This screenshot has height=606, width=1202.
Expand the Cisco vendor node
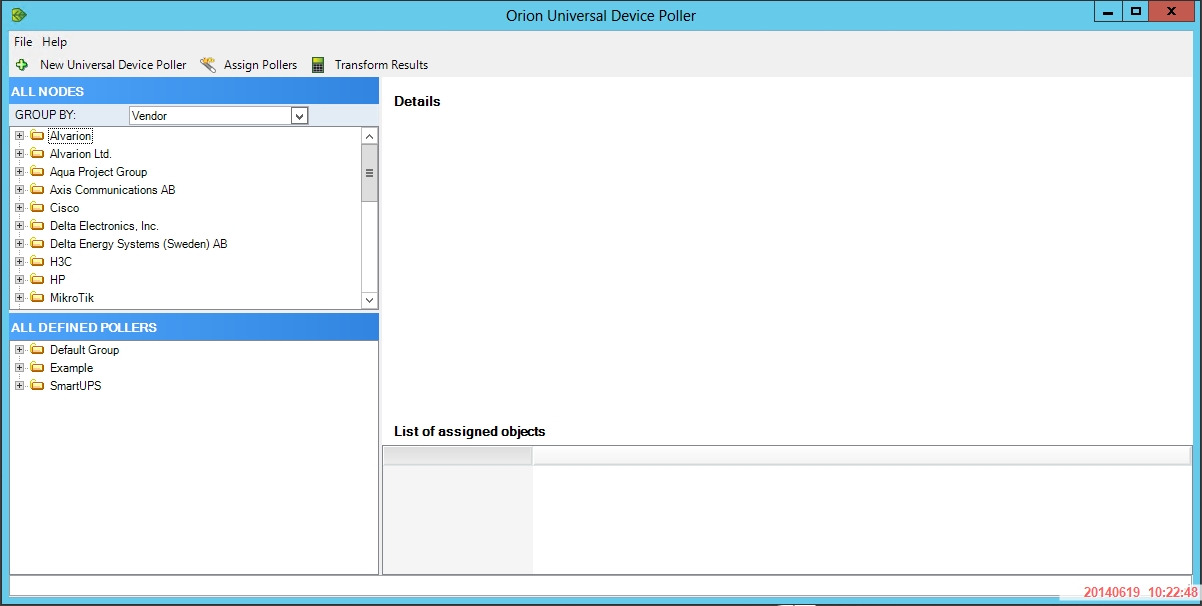click(x=19, y=208)
